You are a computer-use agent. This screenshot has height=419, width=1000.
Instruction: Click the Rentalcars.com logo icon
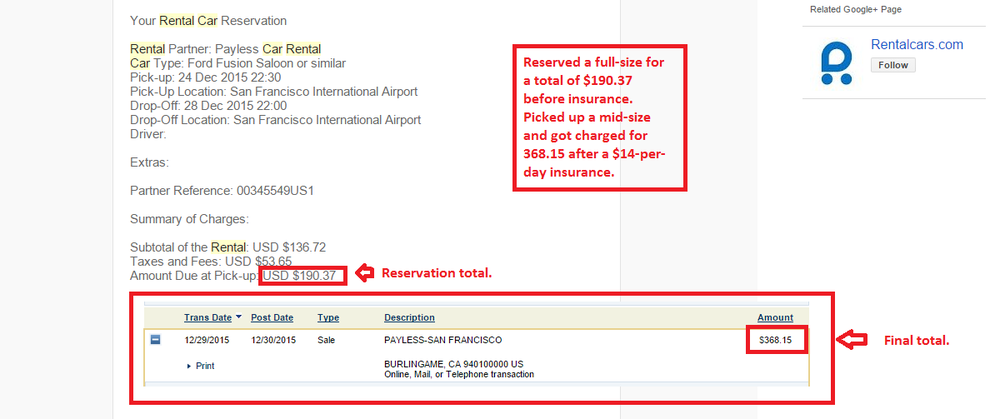[837, 63]
